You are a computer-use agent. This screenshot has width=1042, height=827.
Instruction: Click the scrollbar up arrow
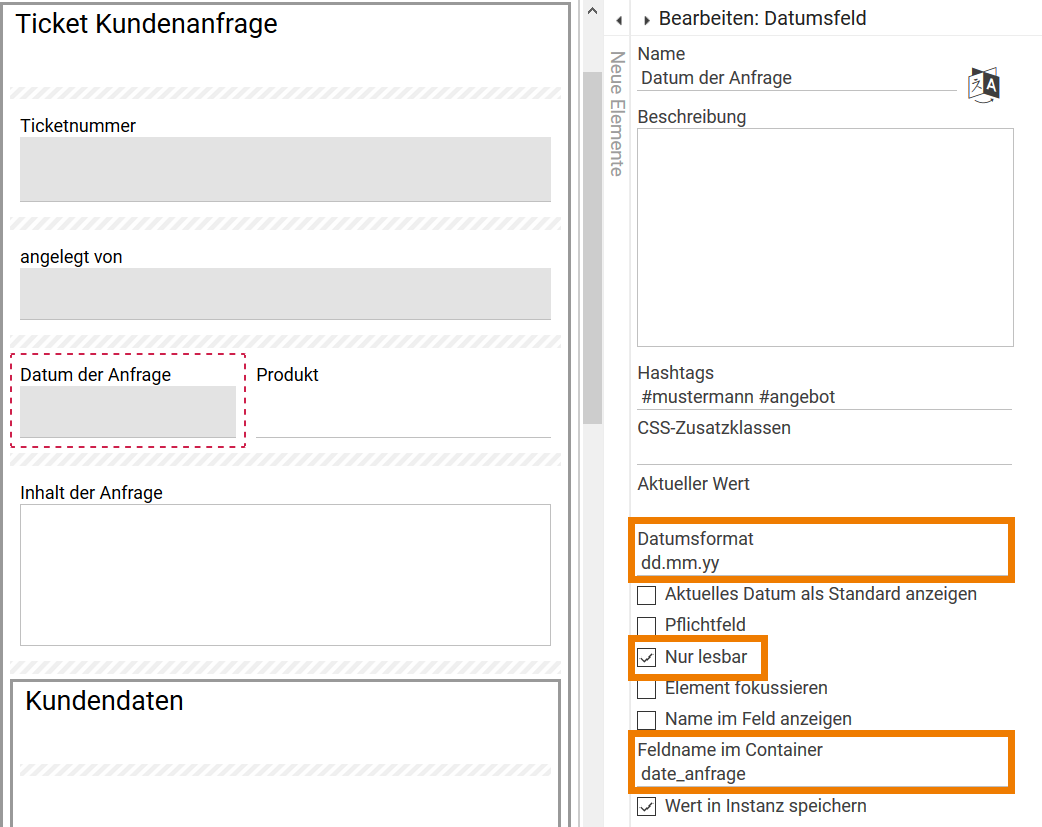[592, 10]
